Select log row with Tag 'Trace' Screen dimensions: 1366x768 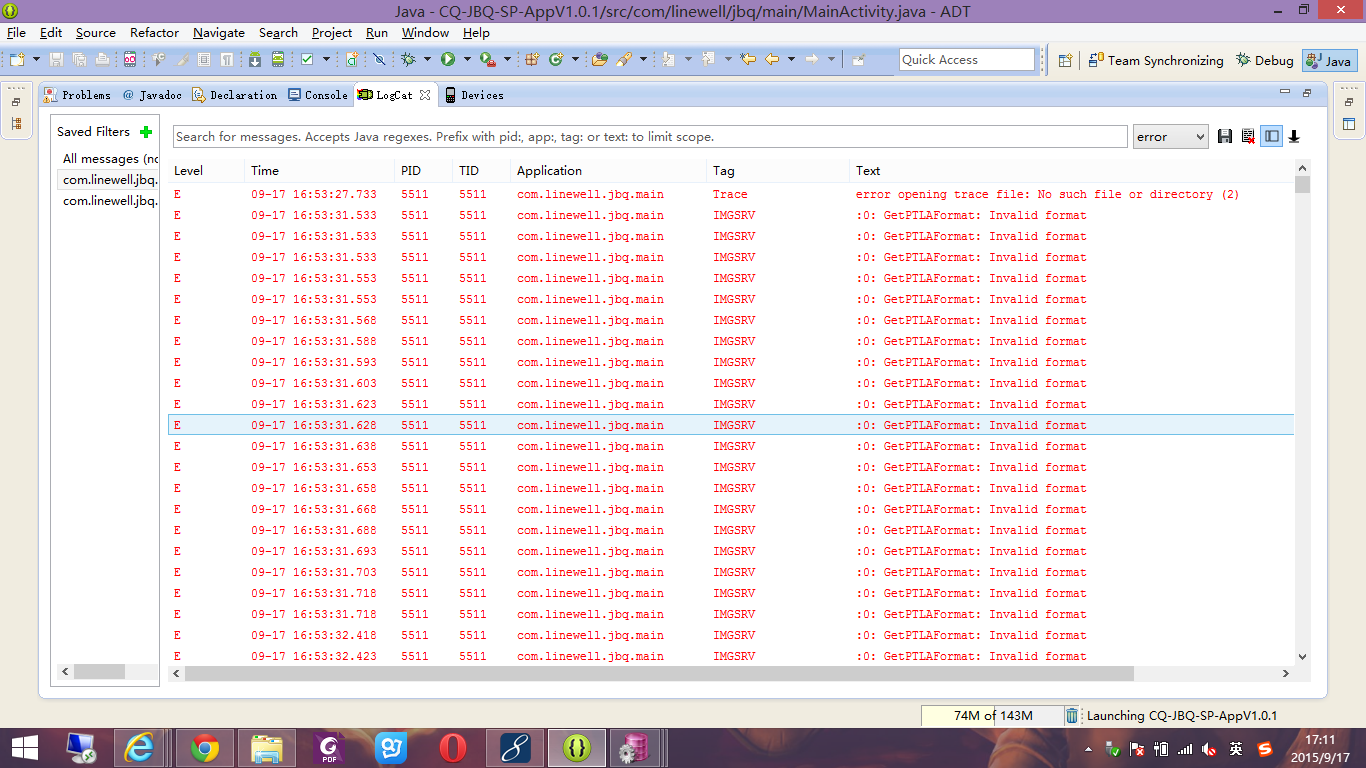[731, 194]
